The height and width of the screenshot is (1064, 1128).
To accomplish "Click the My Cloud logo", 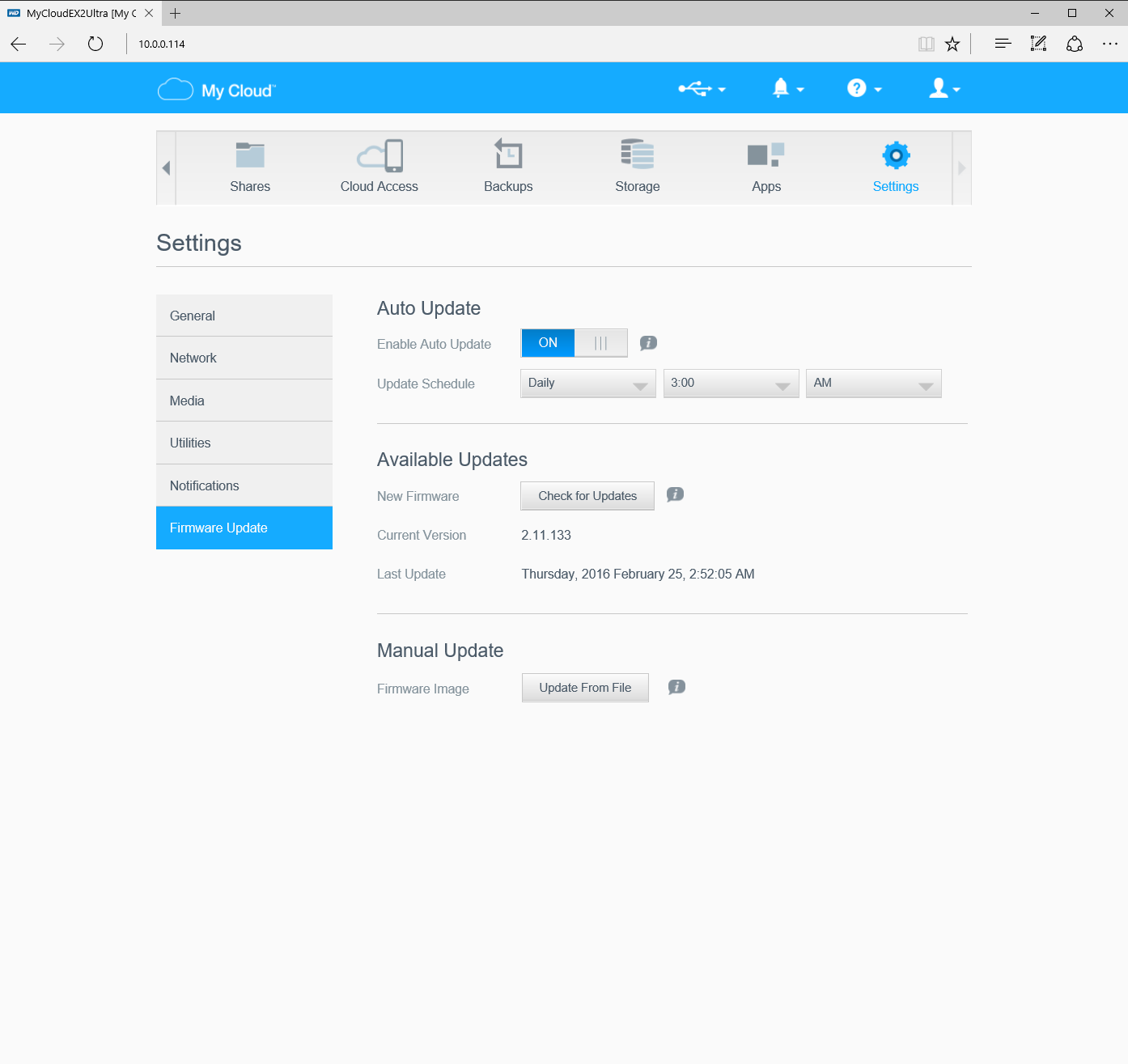I will click(x=217, y=90).
